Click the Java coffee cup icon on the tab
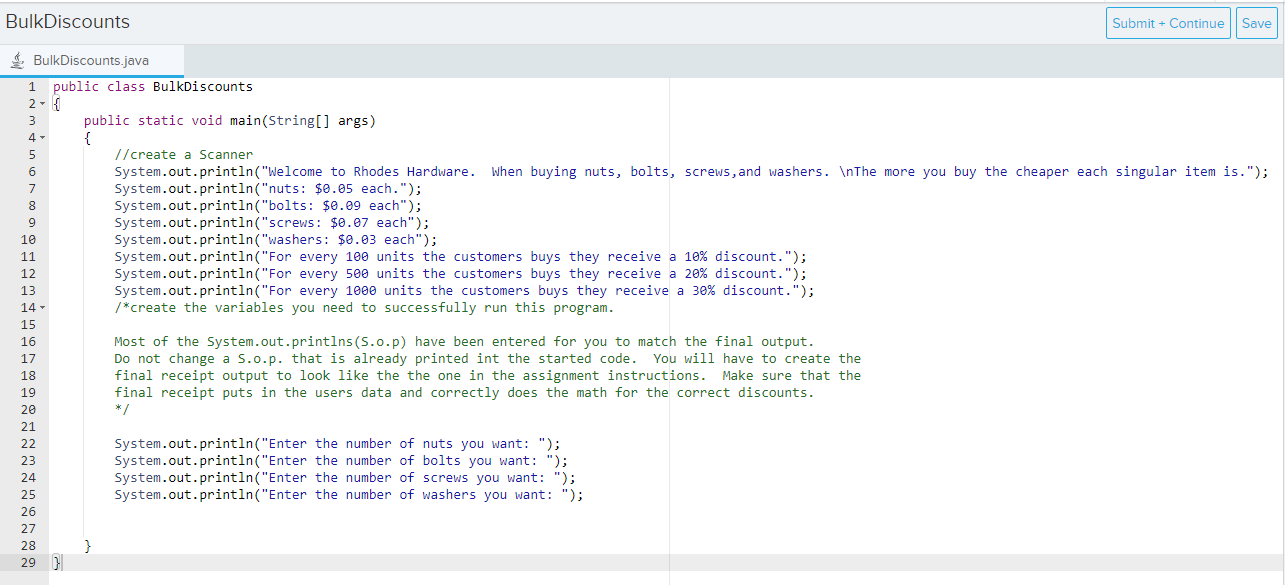1285x585 pixels. point(17,59)
